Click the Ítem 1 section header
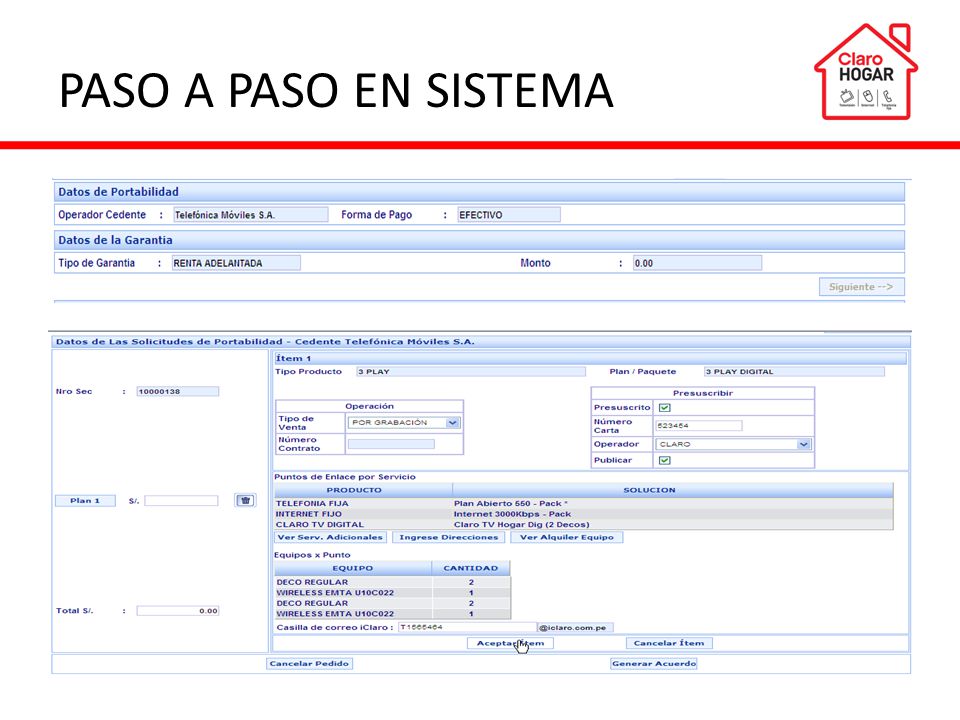 point(590,358)
